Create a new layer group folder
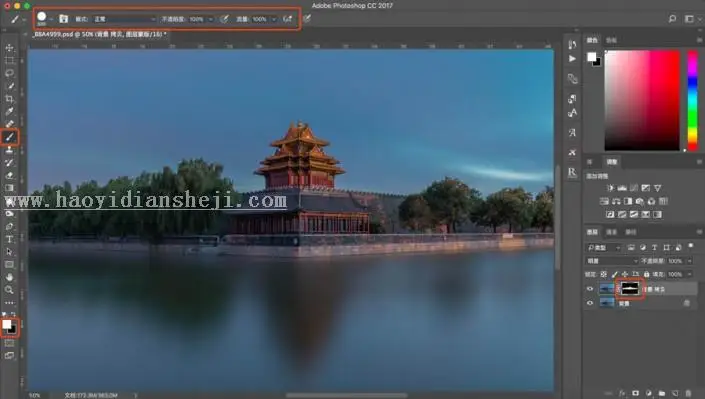Viewport: 705px width, 399px height. (662, 393)
